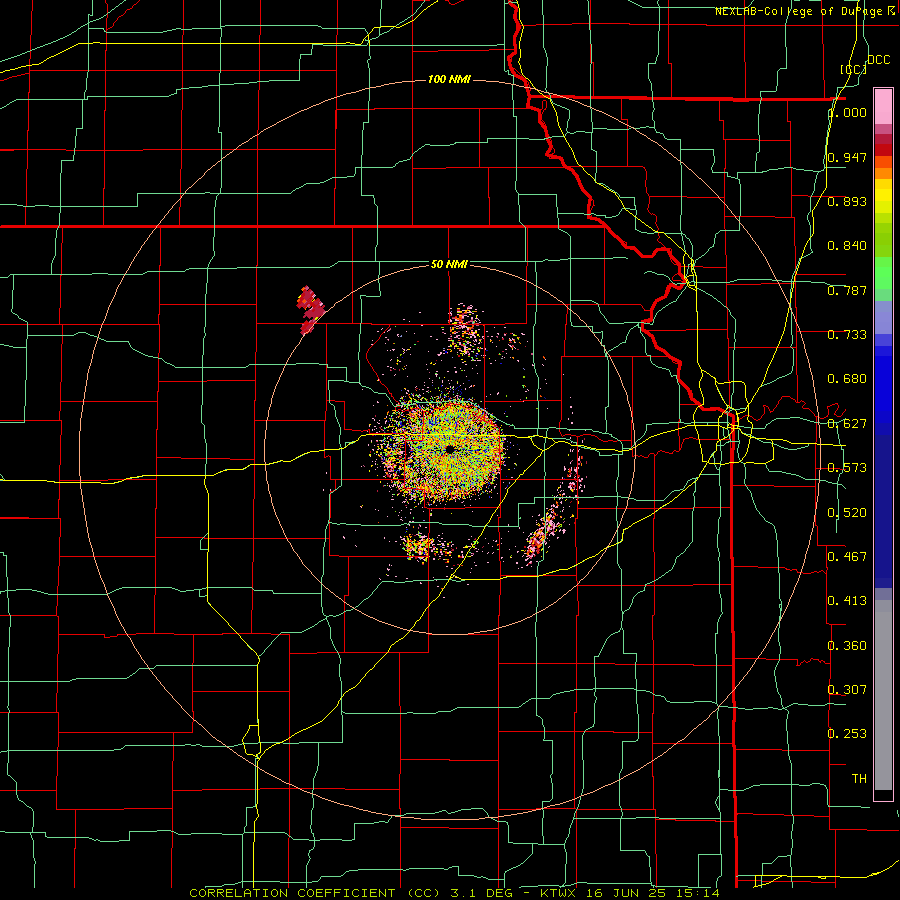
Task: Click the 0.413 legend value
Action: pyautogui.click(x=847, y=601)
